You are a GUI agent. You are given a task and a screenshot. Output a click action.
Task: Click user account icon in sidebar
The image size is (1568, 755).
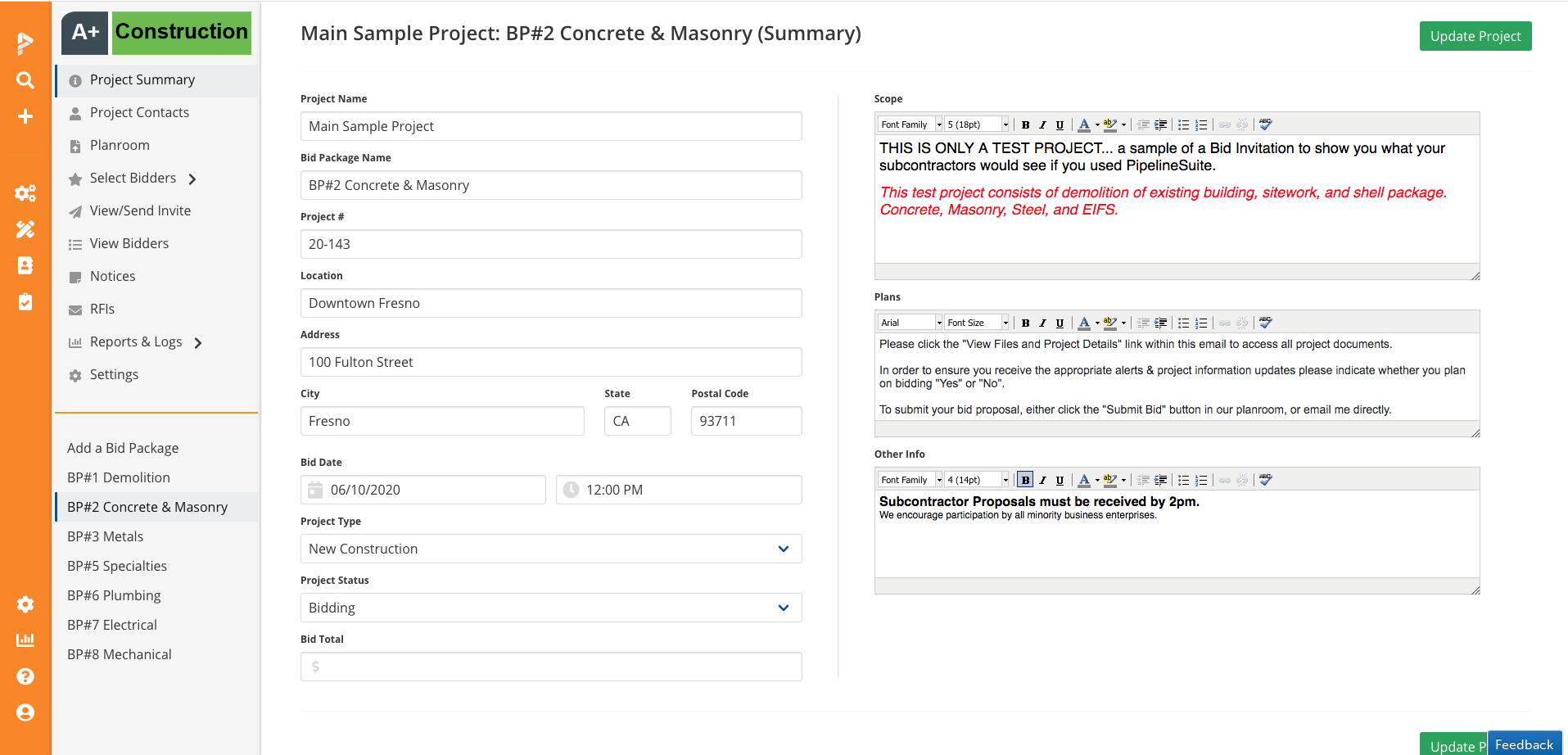(x=25, y=712)
